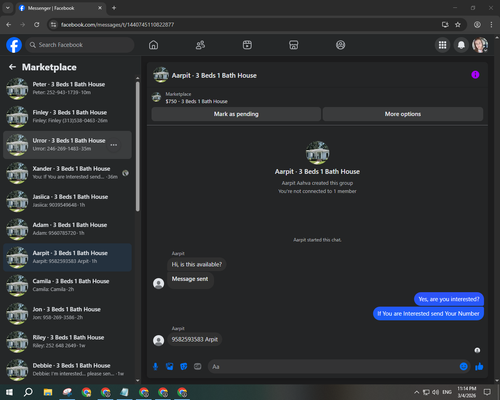Open the more options dots on Urror chat
The width and height of the screenshot is (500, 400).
(x=114, y=145)
